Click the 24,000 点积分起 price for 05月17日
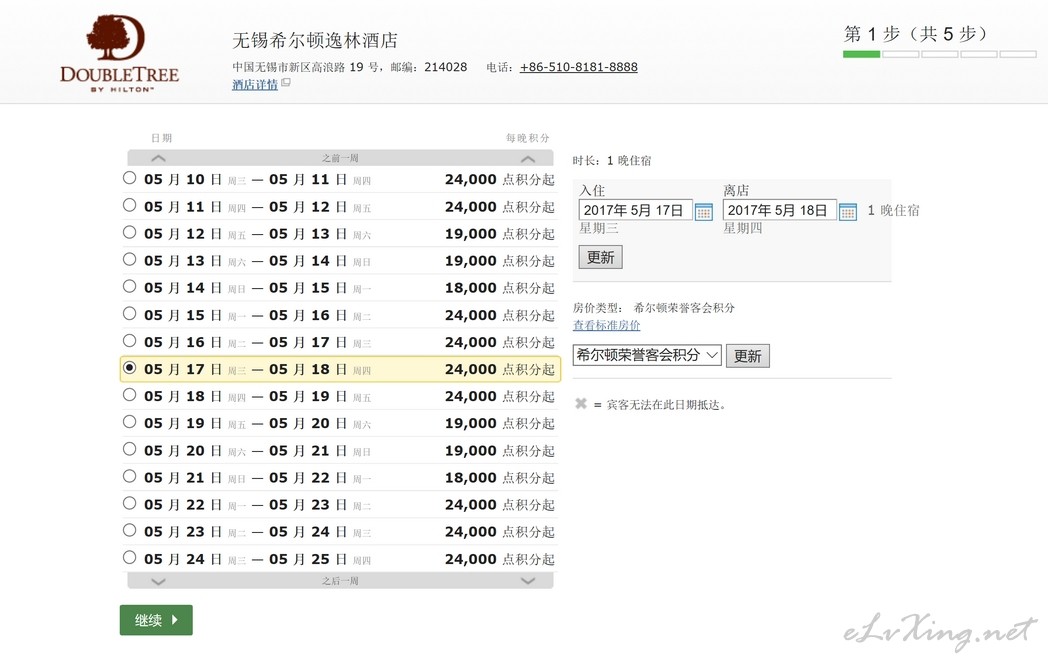This screenshot has height=665, width=1048. 500,369
